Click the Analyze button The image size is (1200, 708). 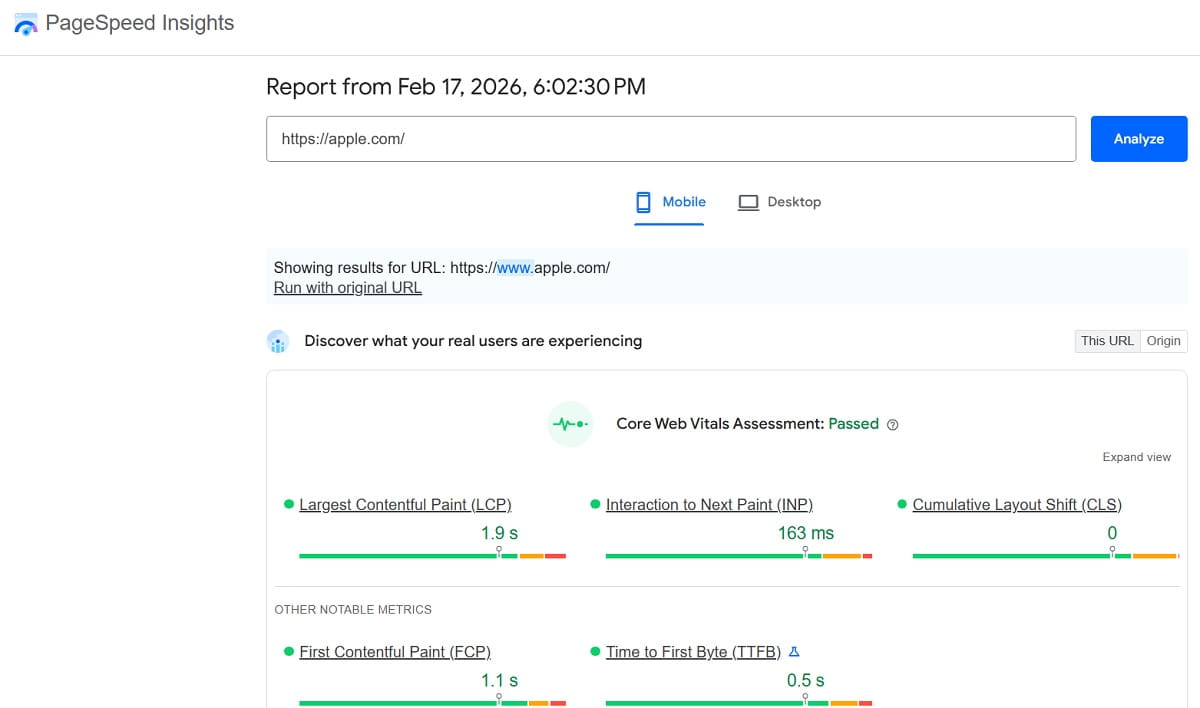pos(1138,138)
